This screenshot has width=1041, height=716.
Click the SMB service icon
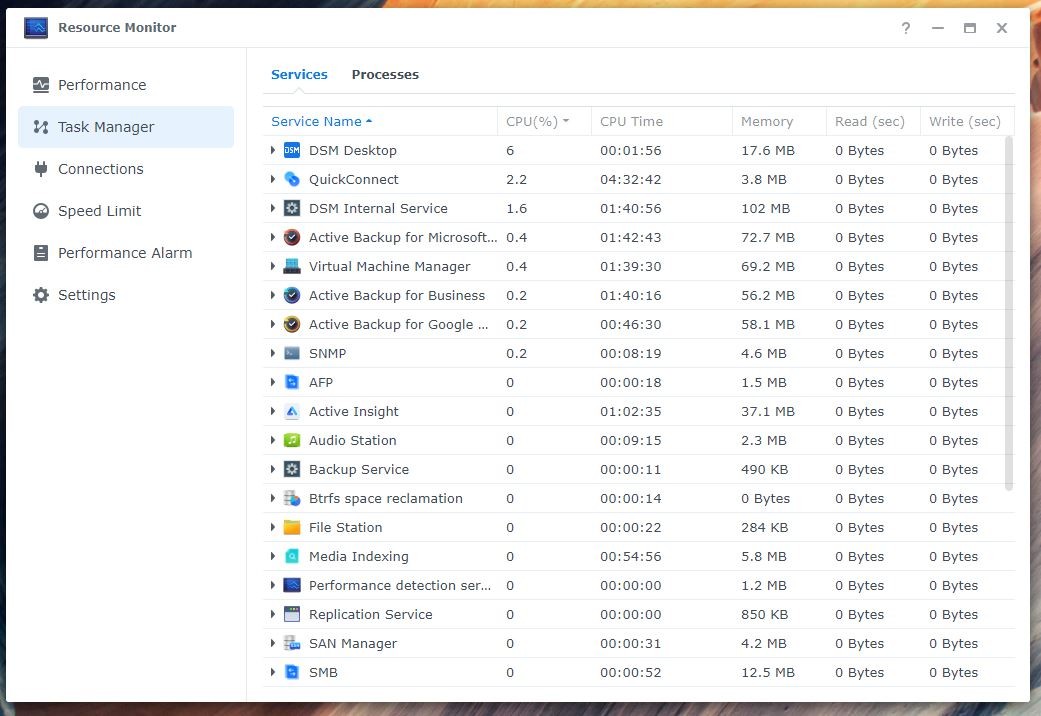tap(291, 672)
